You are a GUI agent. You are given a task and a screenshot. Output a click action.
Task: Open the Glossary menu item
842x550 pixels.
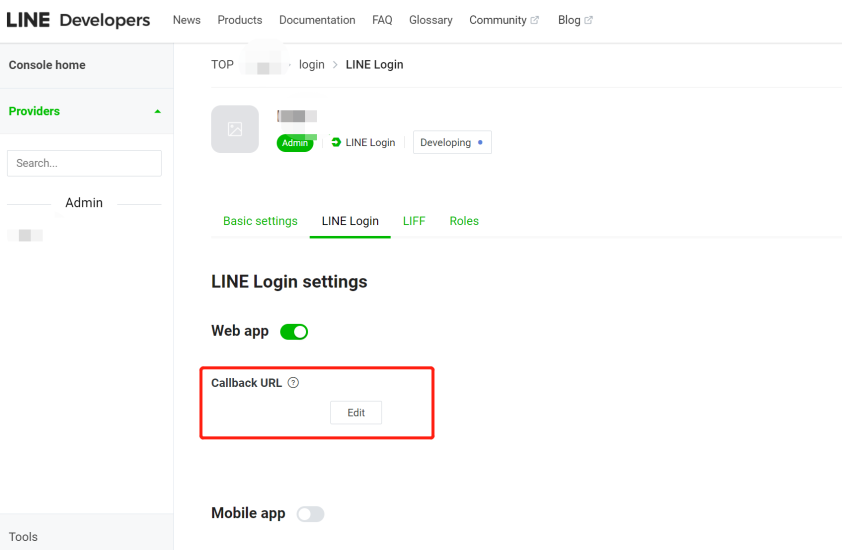(x=431, y=20)
